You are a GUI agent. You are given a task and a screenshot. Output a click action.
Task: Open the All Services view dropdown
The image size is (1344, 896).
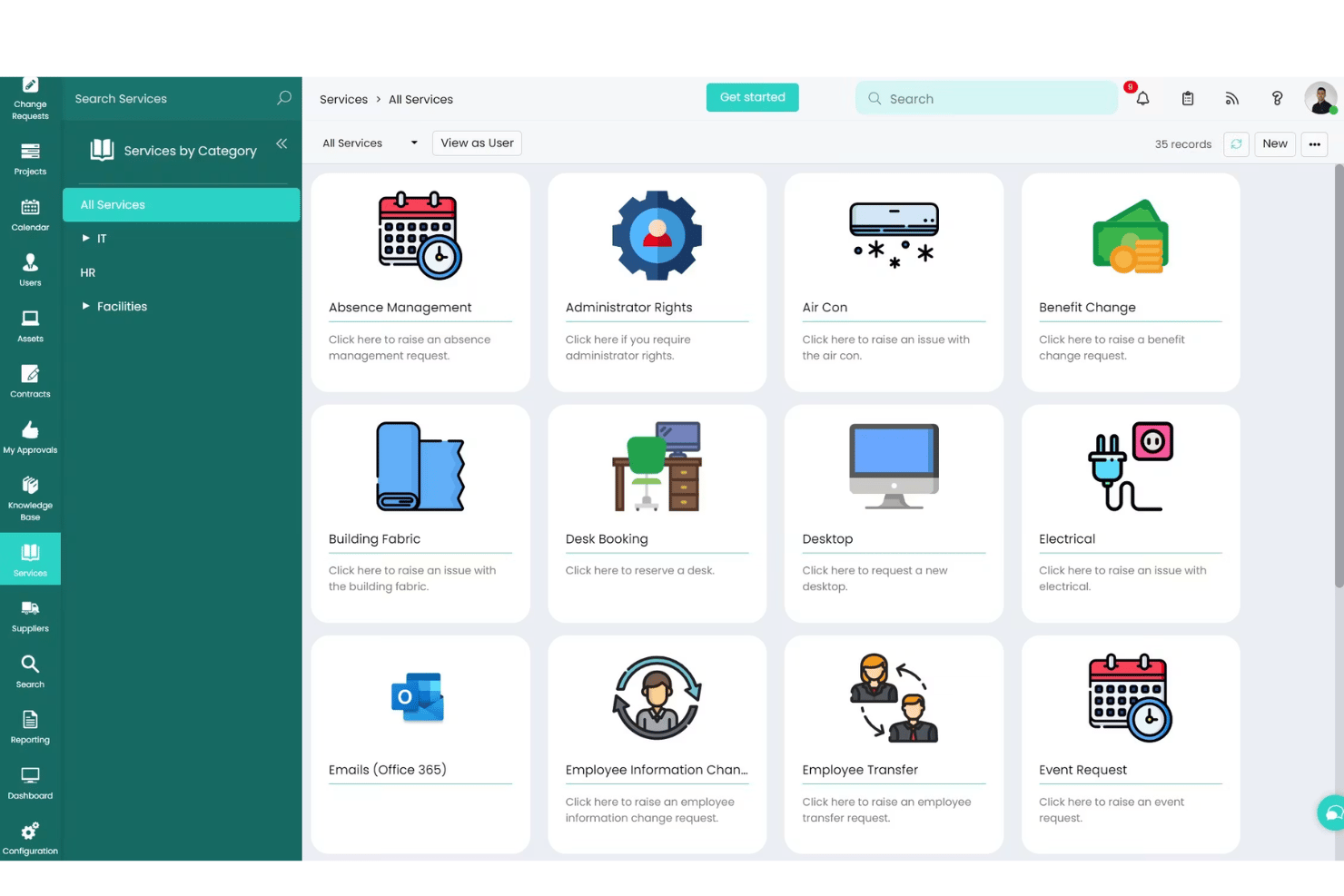pyautogui.click(x=370, y=143)
